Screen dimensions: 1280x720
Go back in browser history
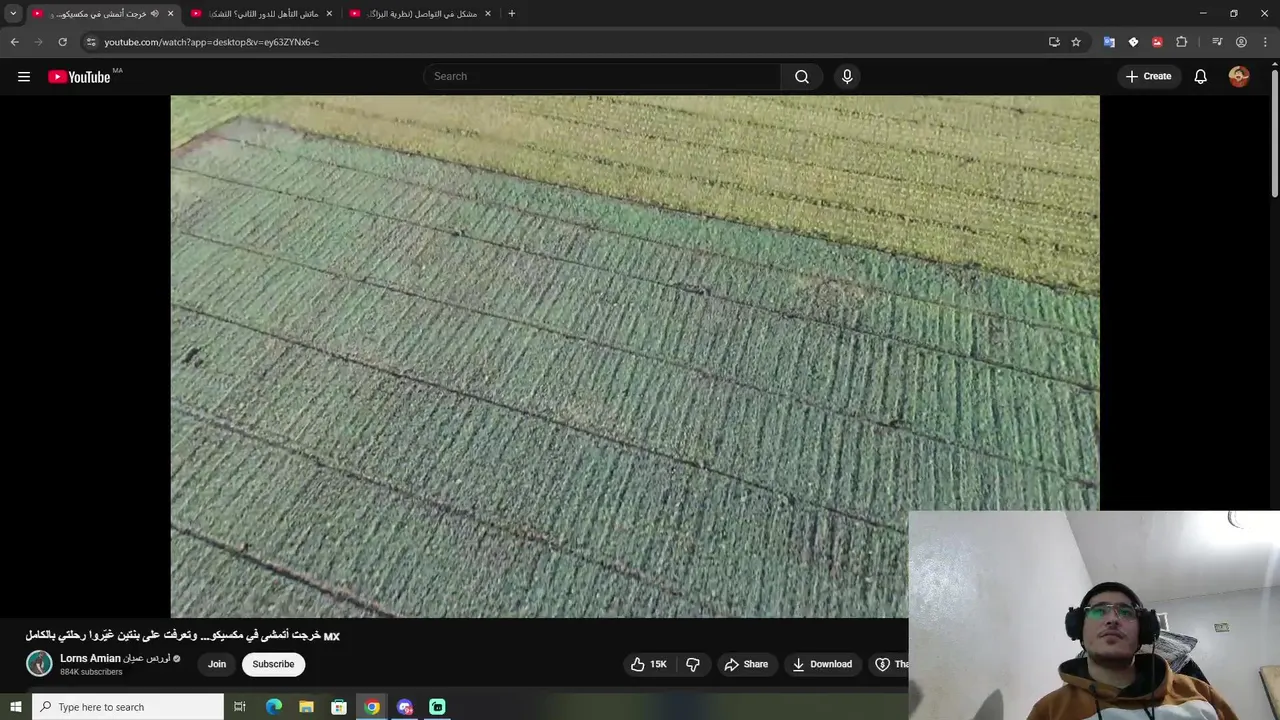14,42
